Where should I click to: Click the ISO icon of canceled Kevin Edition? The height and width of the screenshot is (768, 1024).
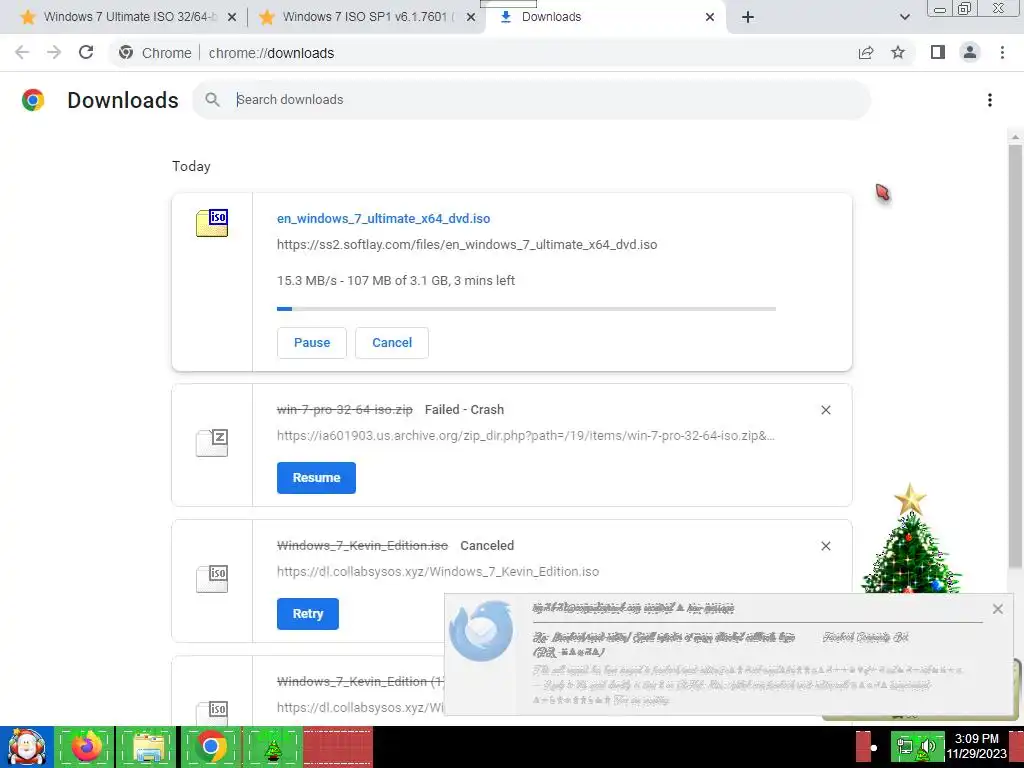[212, 579]
